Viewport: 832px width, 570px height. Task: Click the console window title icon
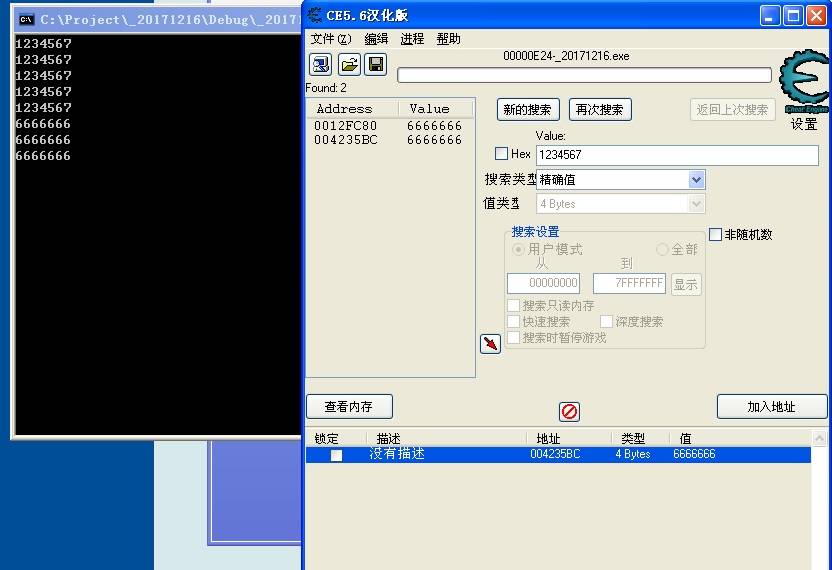[x=27, y=19]
